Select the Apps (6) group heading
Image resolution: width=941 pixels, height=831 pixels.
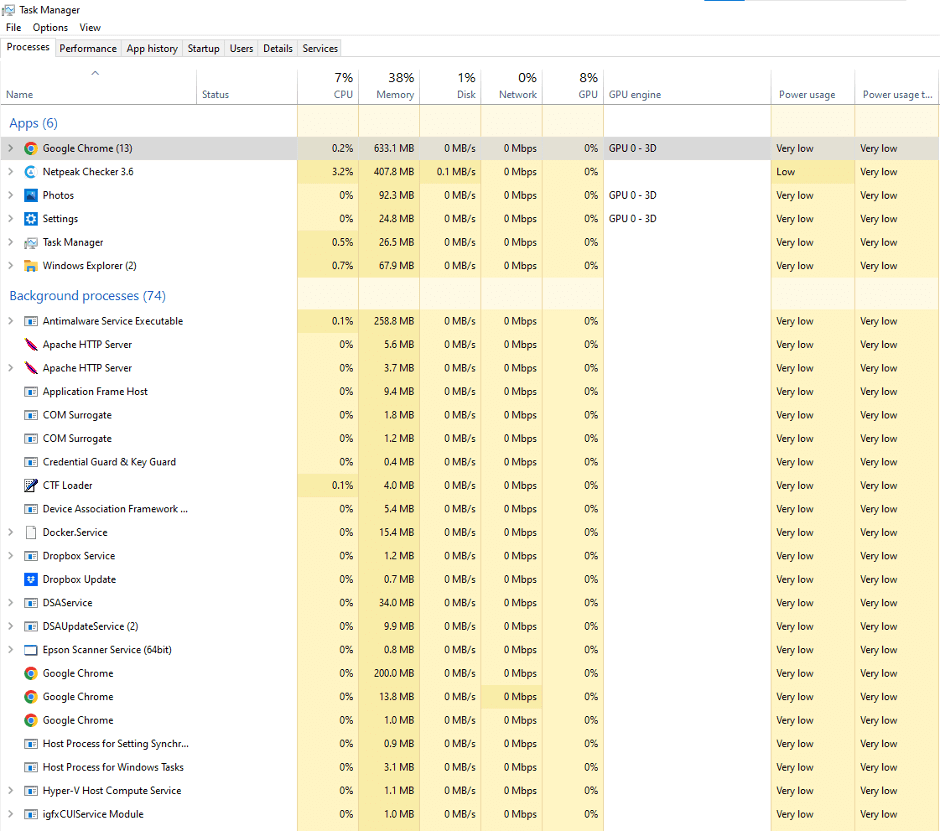click(33, 123)
